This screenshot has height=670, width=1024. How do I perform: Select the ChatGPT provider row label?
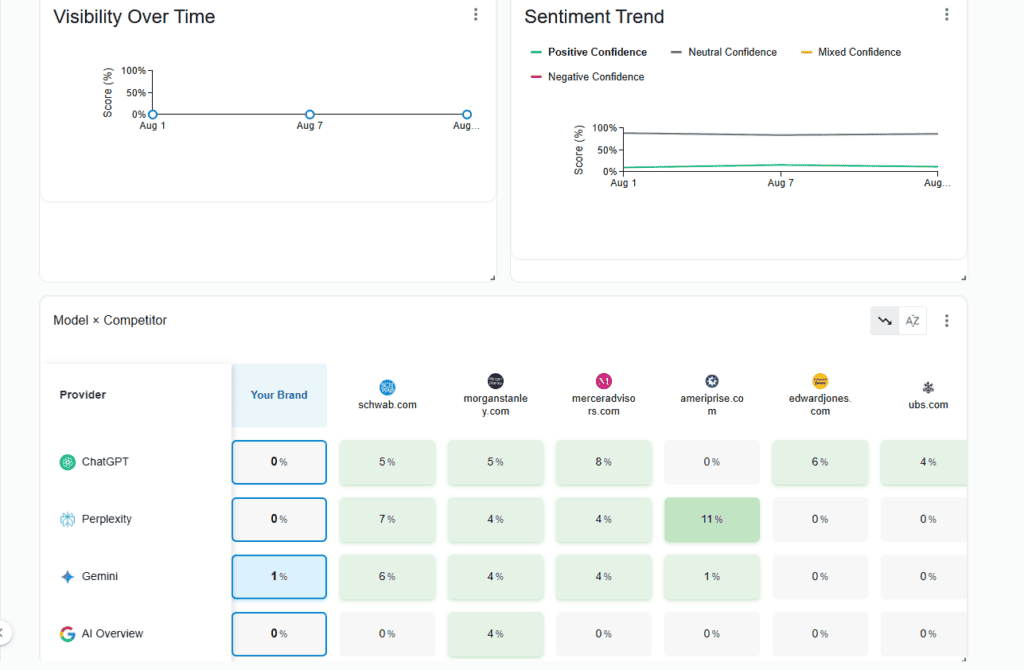point(105,462)
